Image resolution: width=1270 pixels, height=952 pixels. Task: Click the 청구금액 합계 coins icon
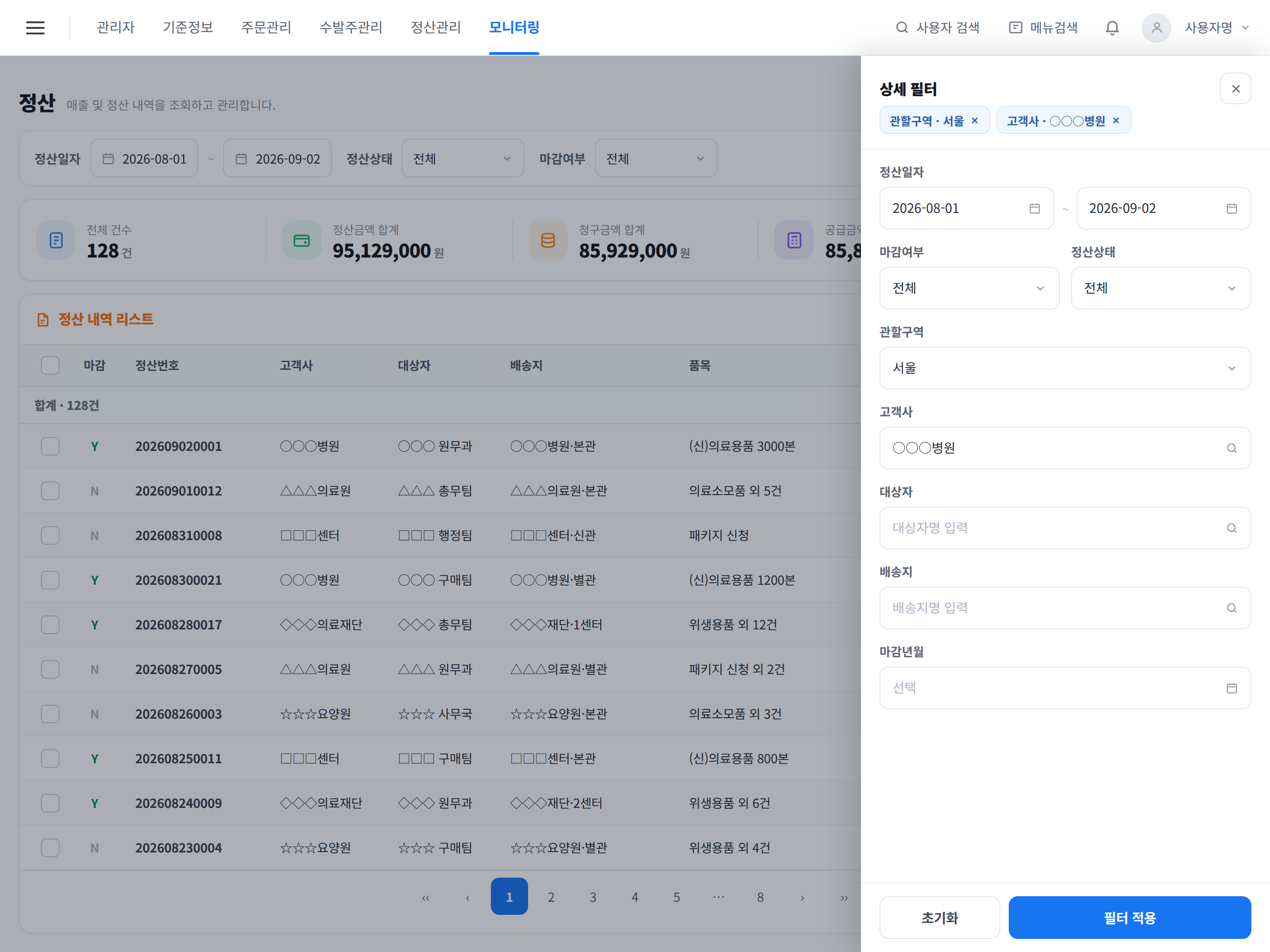point(548,240)
